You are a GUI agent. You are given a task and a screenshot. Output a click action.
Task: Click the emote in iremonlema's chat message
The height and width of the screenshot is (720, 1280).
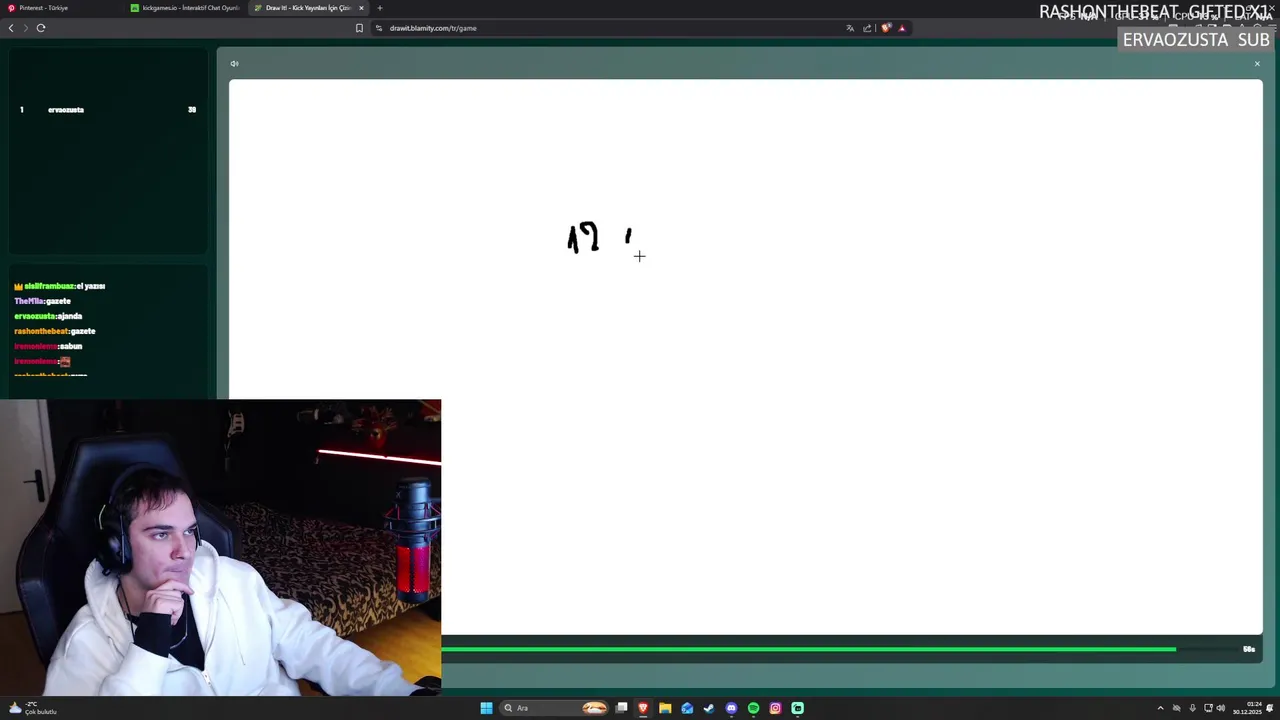click(x=65, y=361)
